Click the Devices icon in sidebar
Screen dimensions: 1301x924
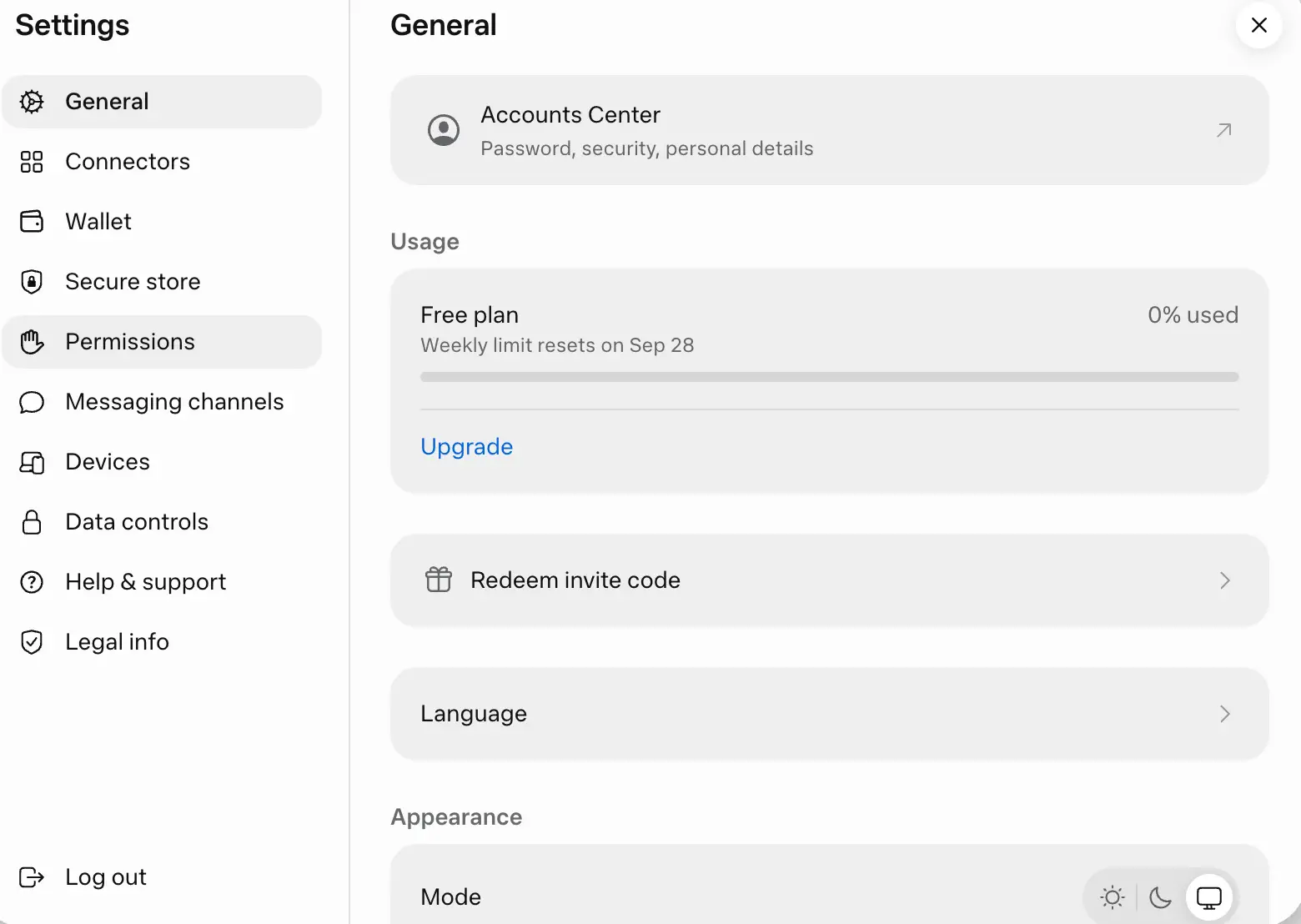coord(32,462)
